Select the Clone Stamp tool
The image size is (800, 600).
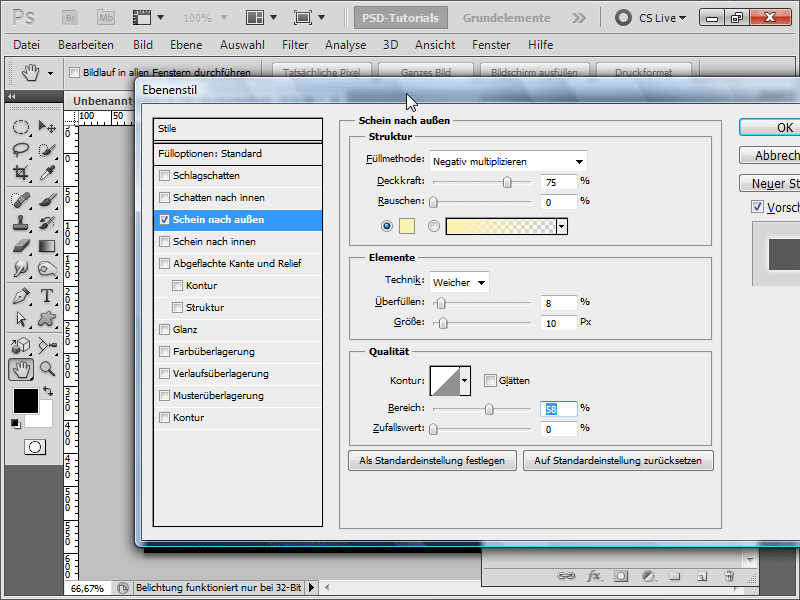(x=20, y=223)
